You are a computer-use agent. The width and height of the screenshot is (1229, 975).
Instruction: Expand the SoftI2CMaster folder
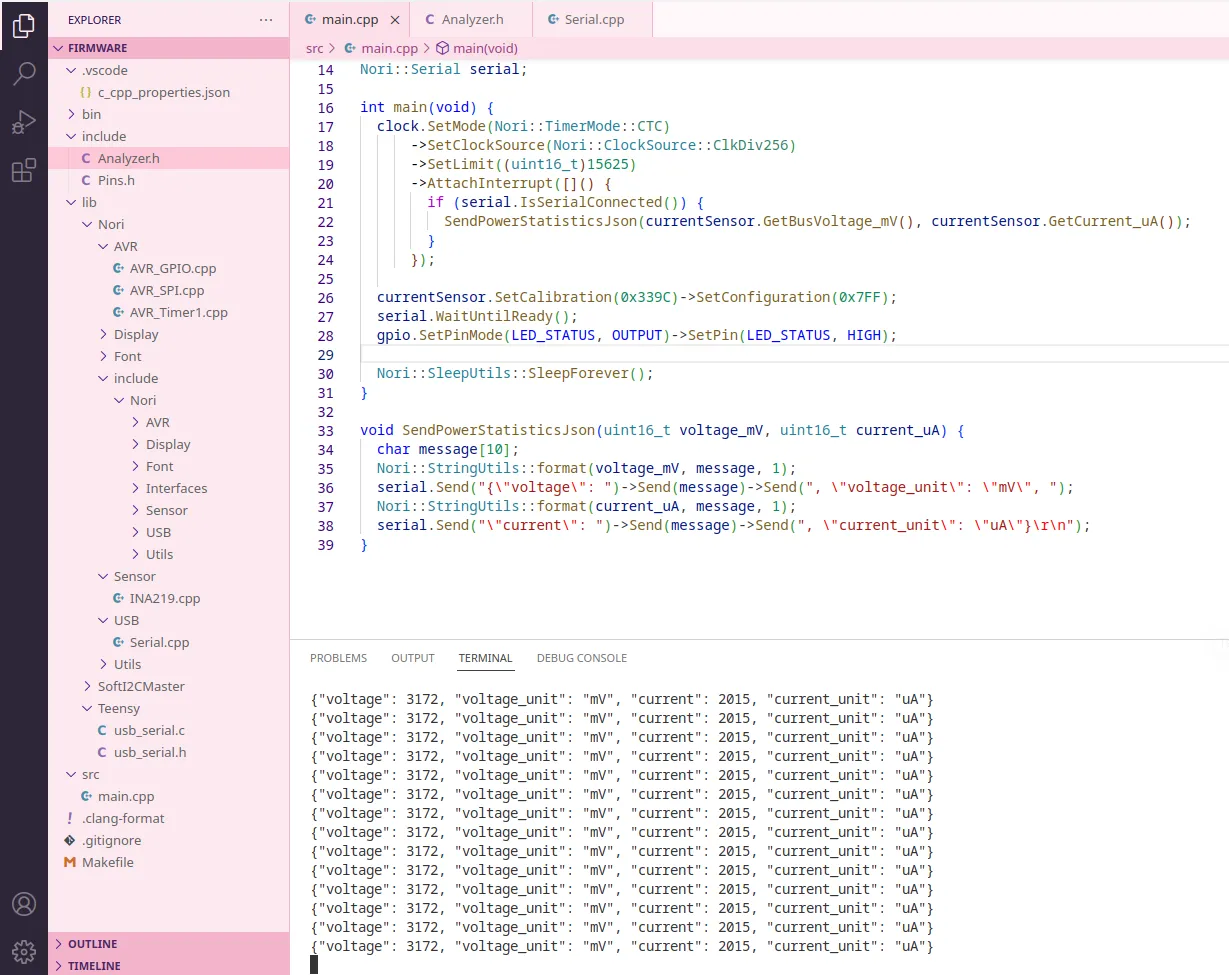[x=140, y=686]
